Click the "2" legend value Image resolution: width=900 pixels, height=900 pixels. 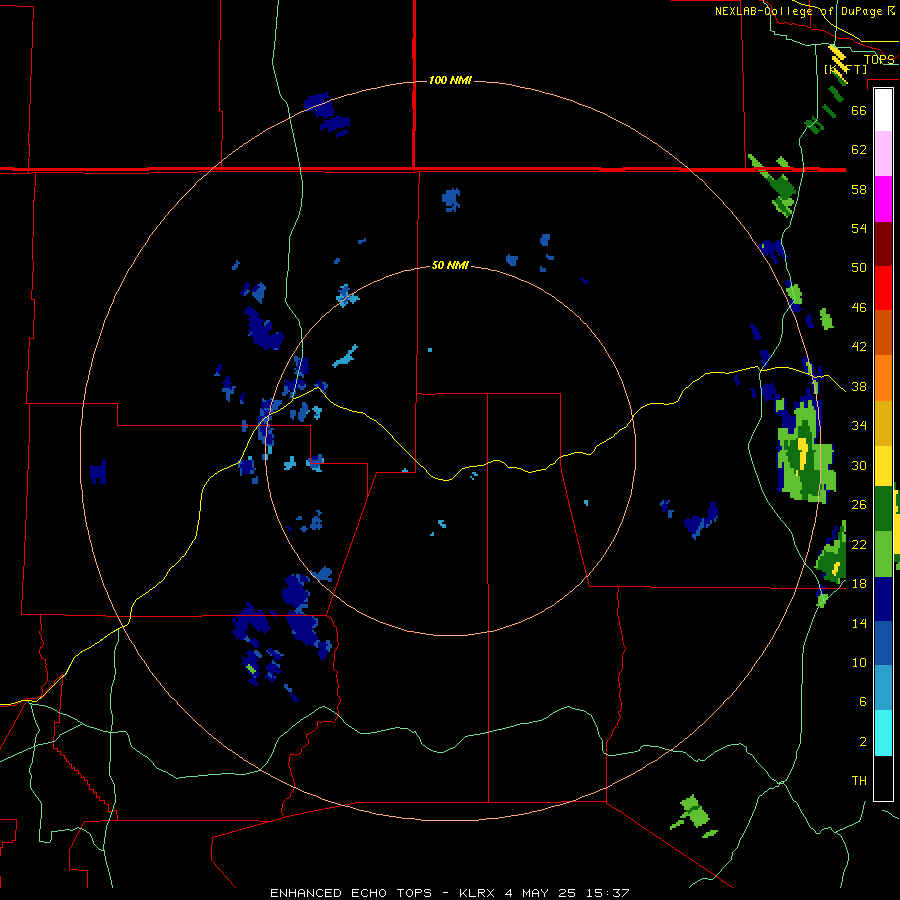coord(863,742)
